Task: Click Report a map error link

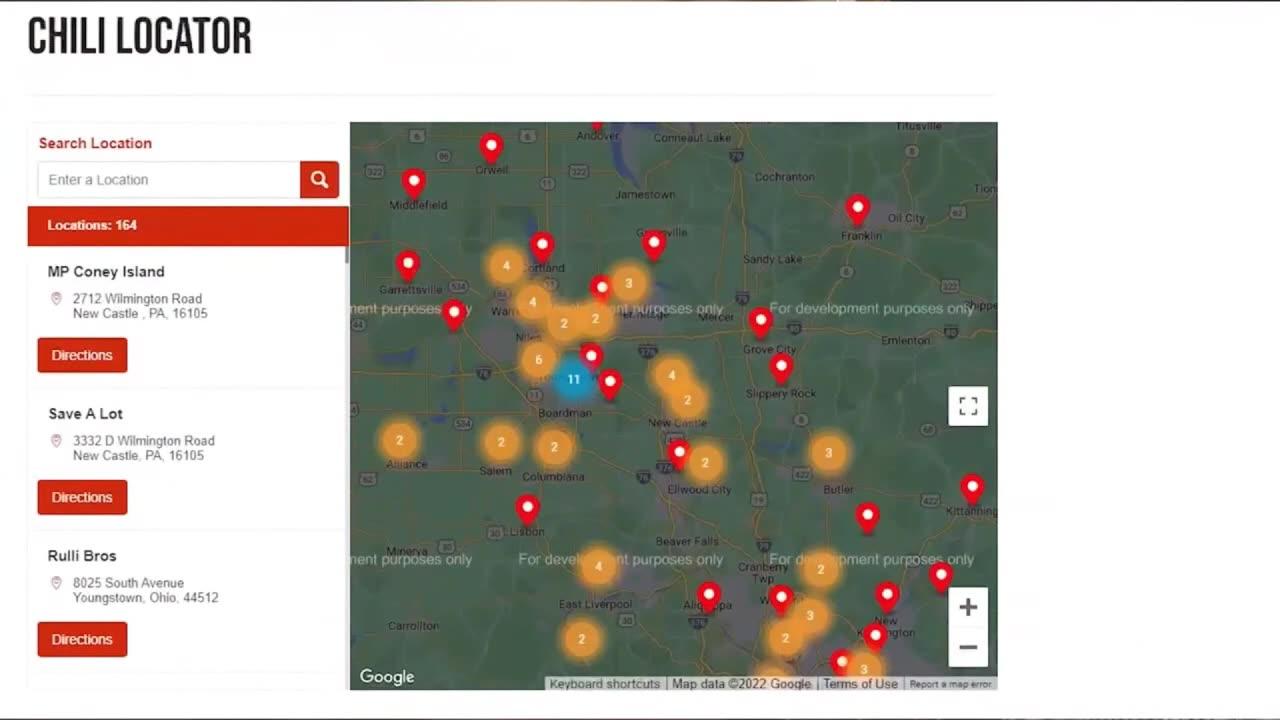Action: pos(951,684)
